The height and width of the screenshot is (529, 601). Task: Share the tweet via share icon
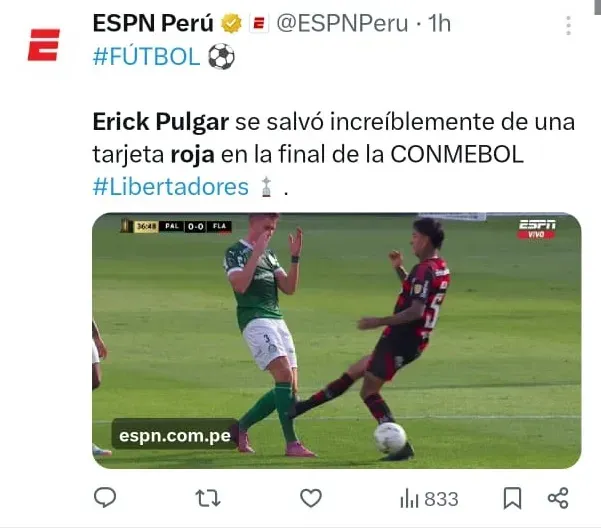[x=558, y=498]
